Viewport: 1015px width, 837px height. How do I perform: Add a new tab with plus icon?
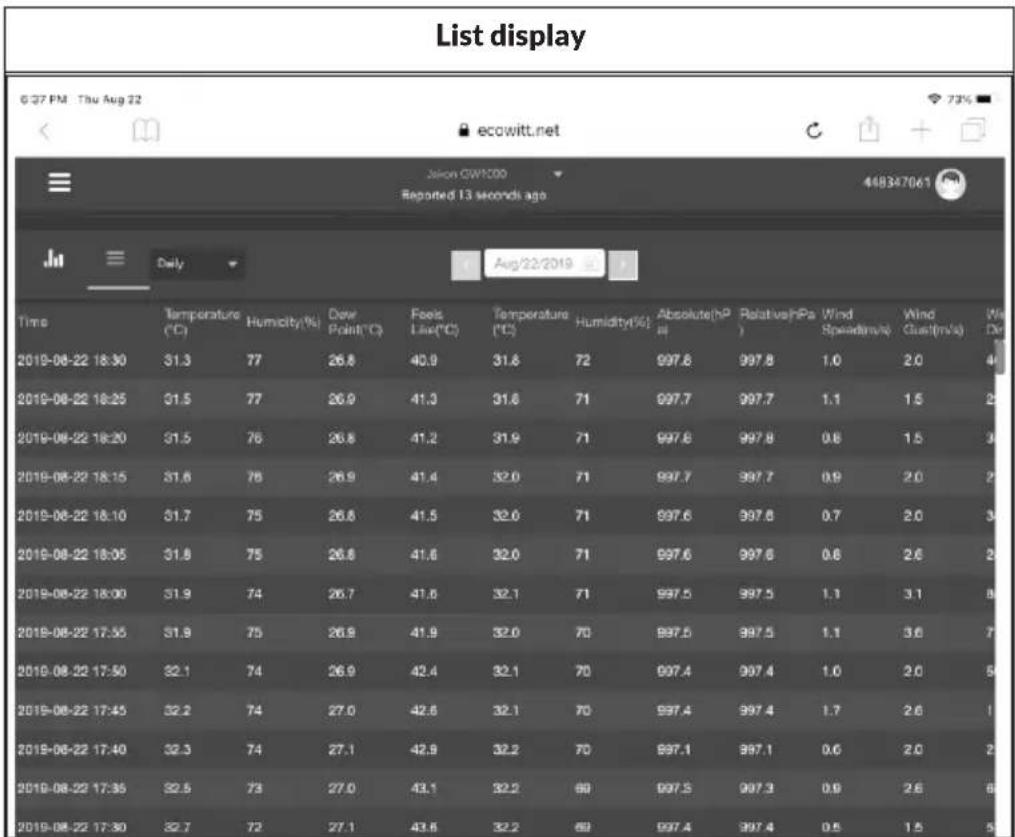click(920, 131)
